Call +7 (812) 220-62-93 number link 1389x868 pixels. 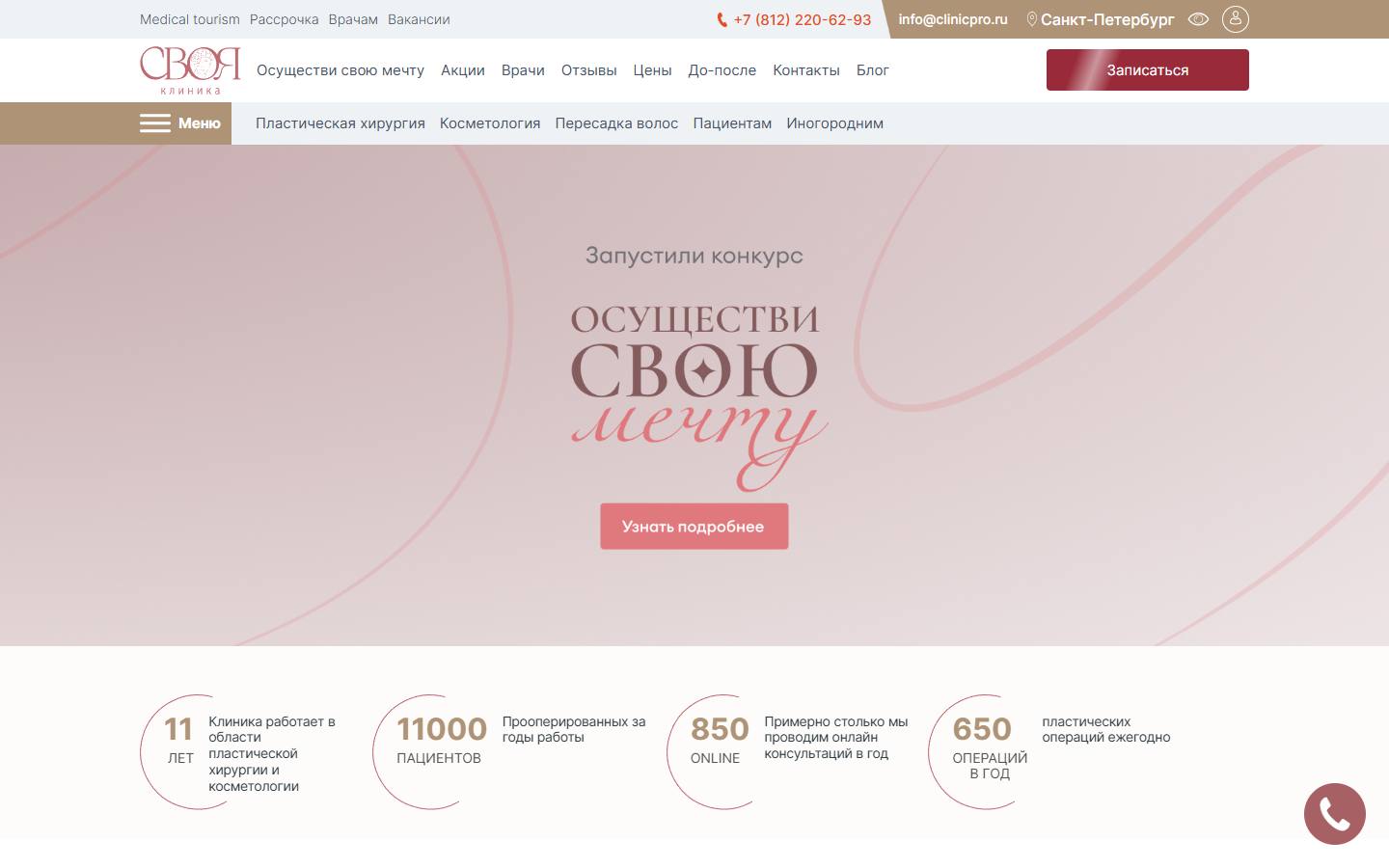pyautogui.click(x=802, y=19)
